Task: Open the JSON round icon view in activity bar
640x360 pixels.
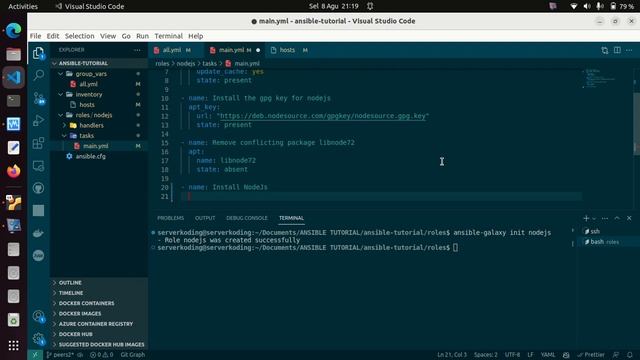Action: point(38,256)
